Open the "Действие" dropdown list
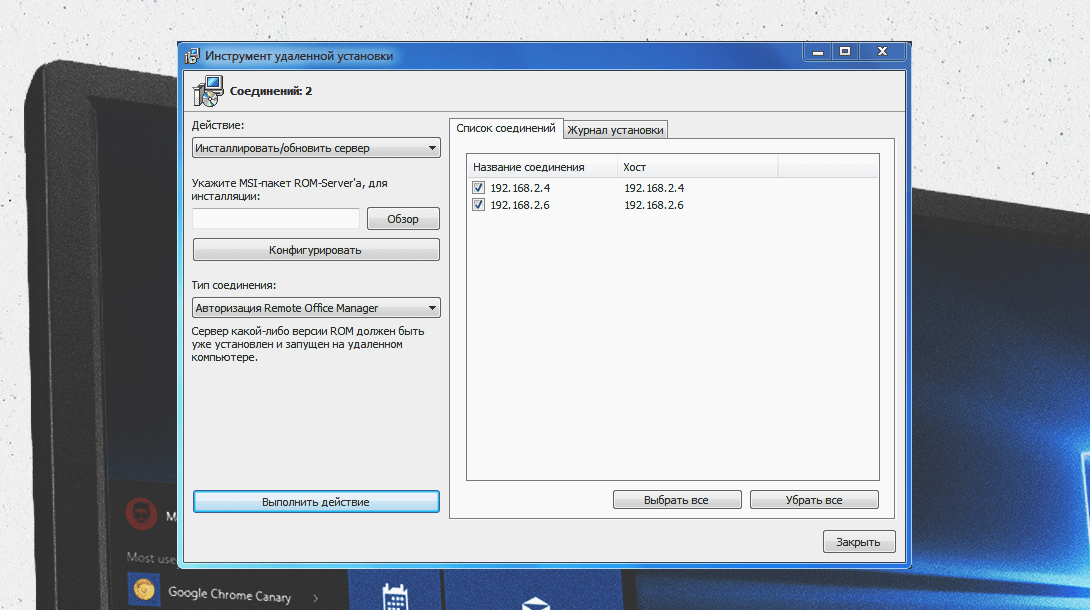The width and height of the screenshot is (1090, 610). pyautogui.click(x=316, y=148)
